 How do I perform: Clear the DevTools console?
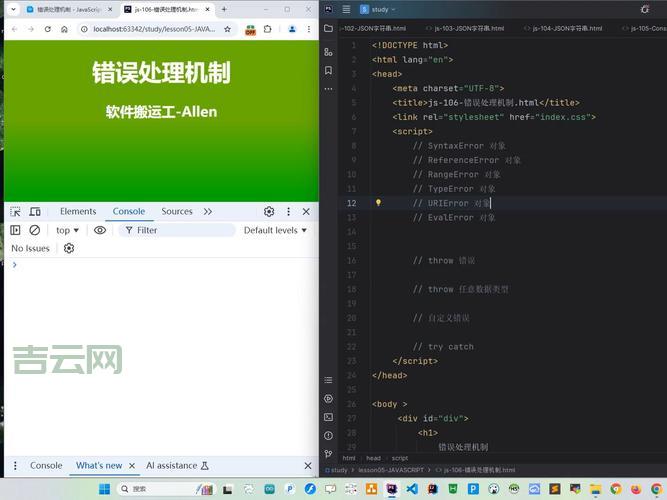pyautogui.click(x=34, y=230)
